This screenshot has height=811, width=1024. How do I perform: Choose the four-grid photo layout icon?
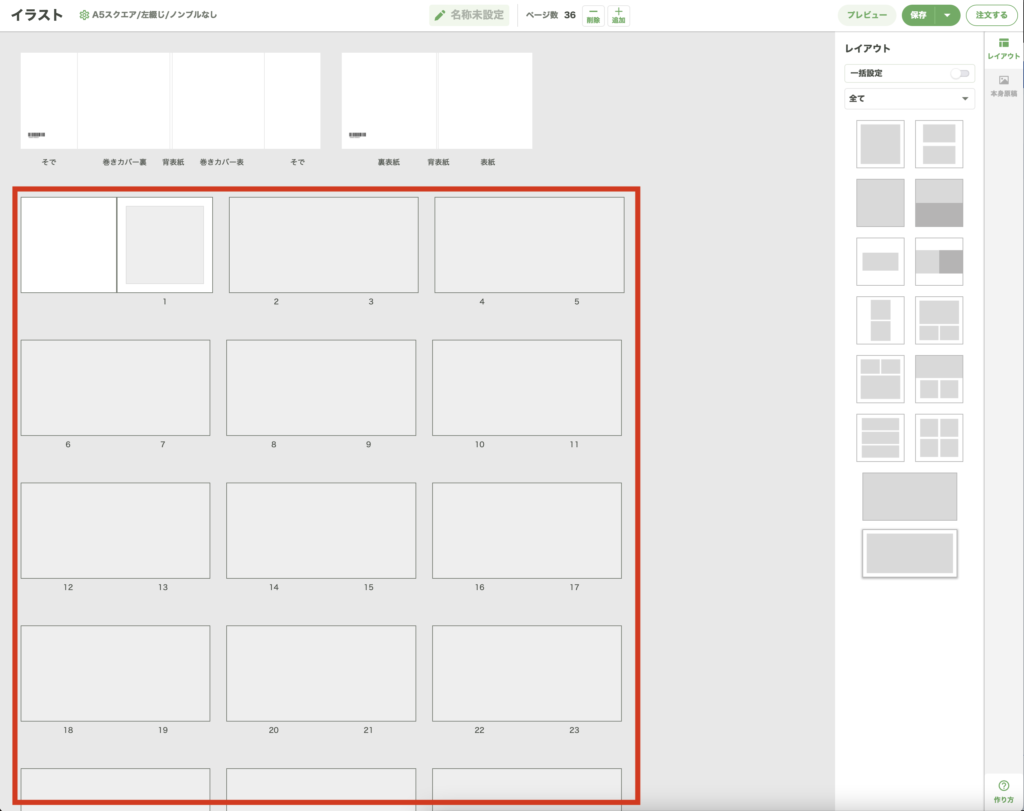pos(939,438)
